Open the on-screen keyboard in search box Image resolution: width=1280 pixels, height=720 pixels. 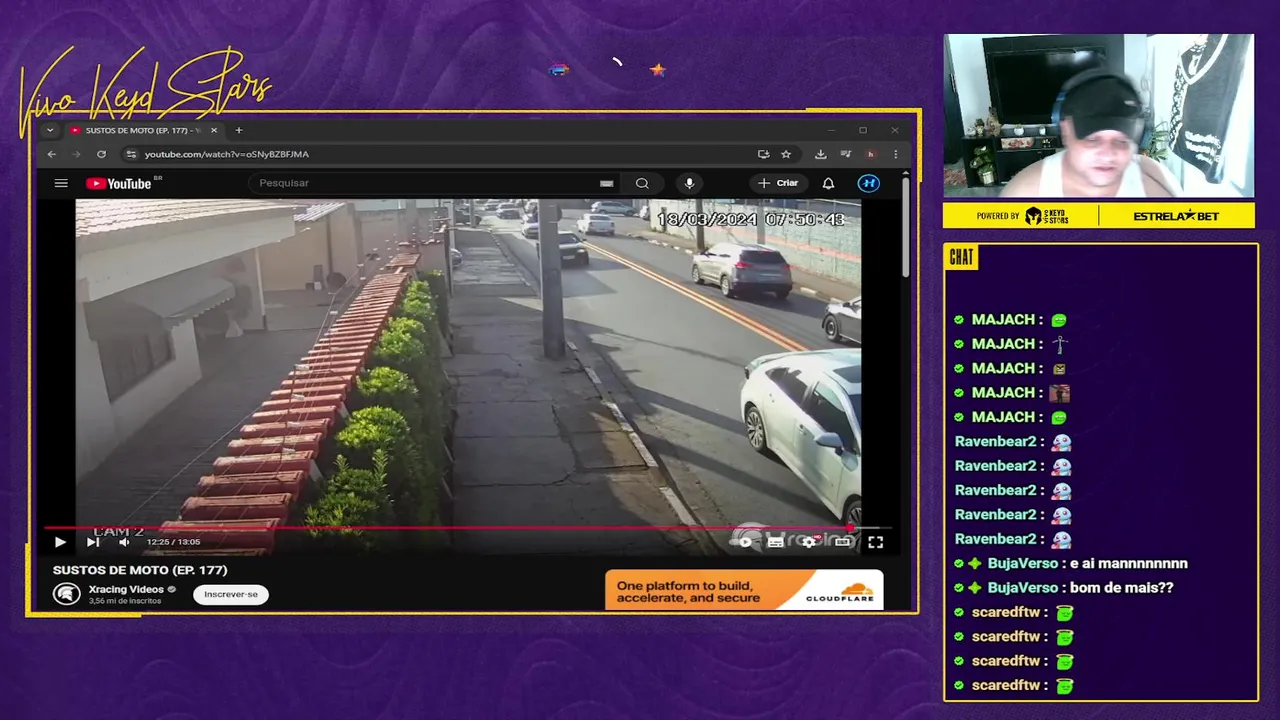click(x=606, y=183)
